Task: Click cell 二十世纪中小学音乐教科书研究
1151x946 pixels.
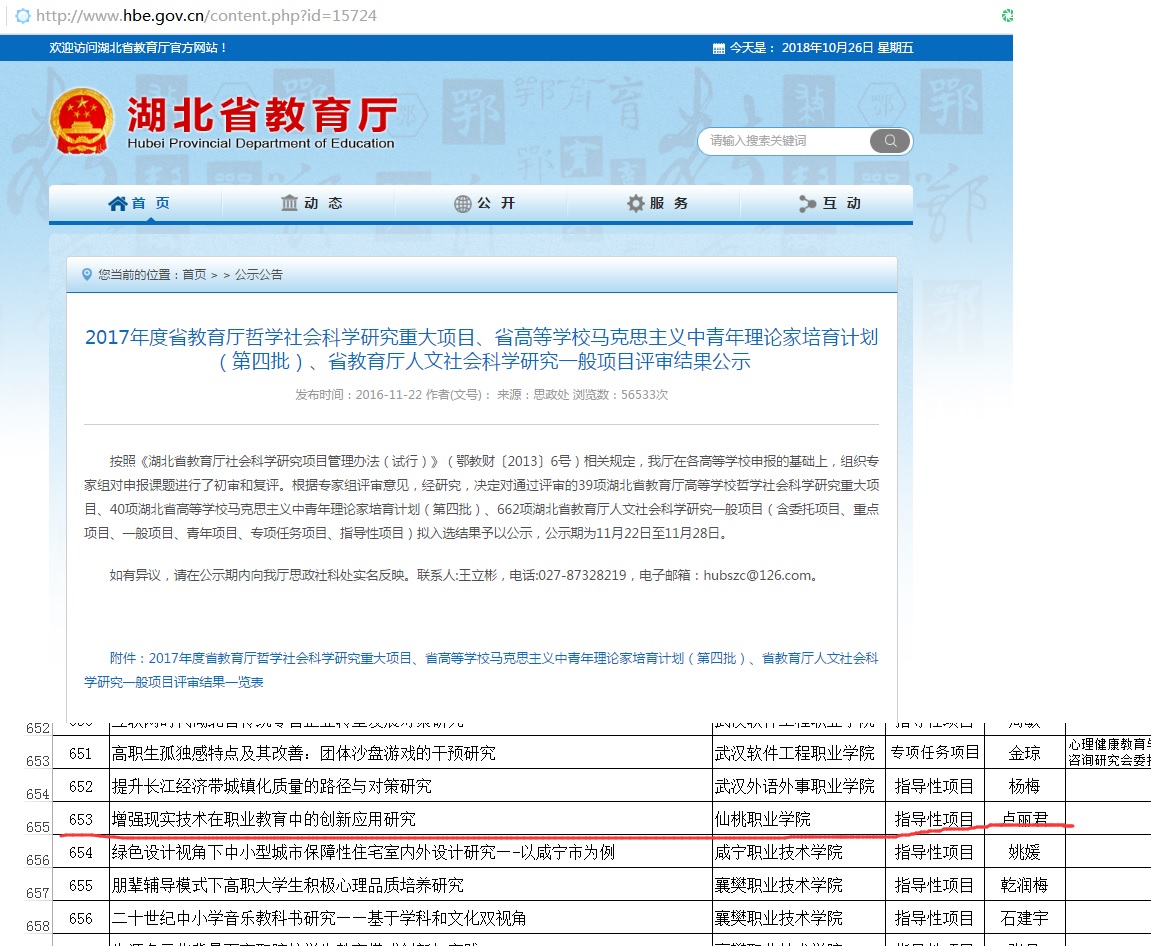Action: [x=410, y=918]
